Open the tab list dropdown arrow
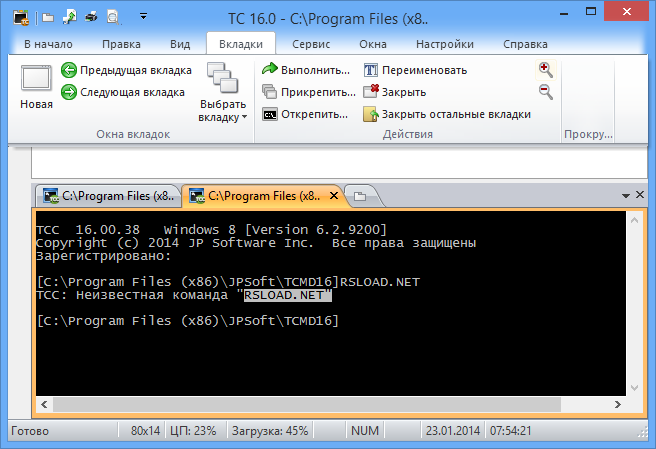Viewport: 656px width, 449px height. (626, 195)
